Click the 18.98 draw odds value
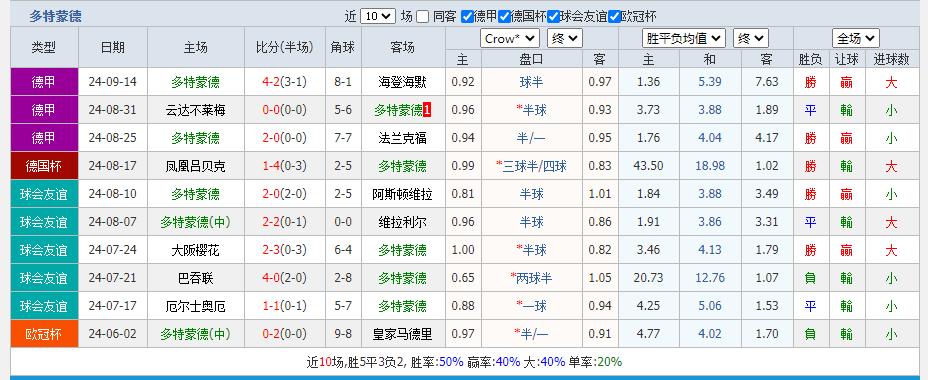The width and height of the screenshot is (928, 380). (x=710, y=166)
